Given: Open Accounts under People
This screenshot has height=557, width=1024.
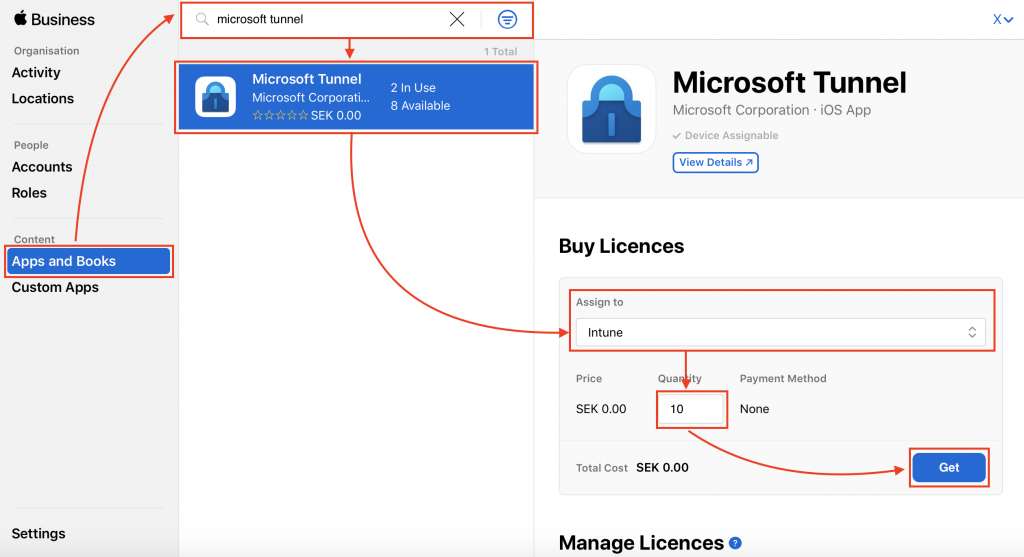Looking at the screenshot, I should pos(42,167).
